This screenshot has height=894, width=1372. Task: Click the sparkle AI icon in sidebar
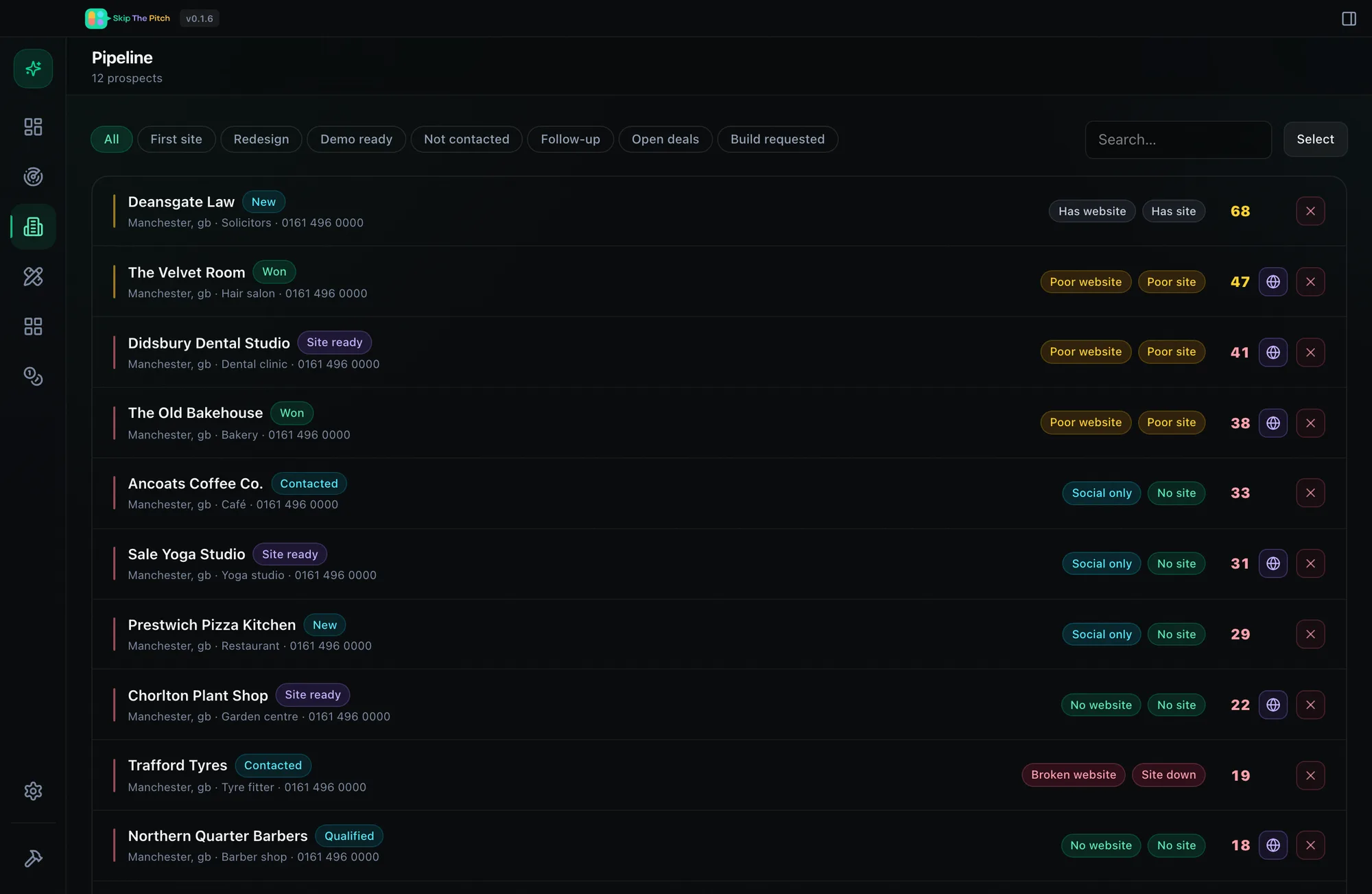point(33,69)
